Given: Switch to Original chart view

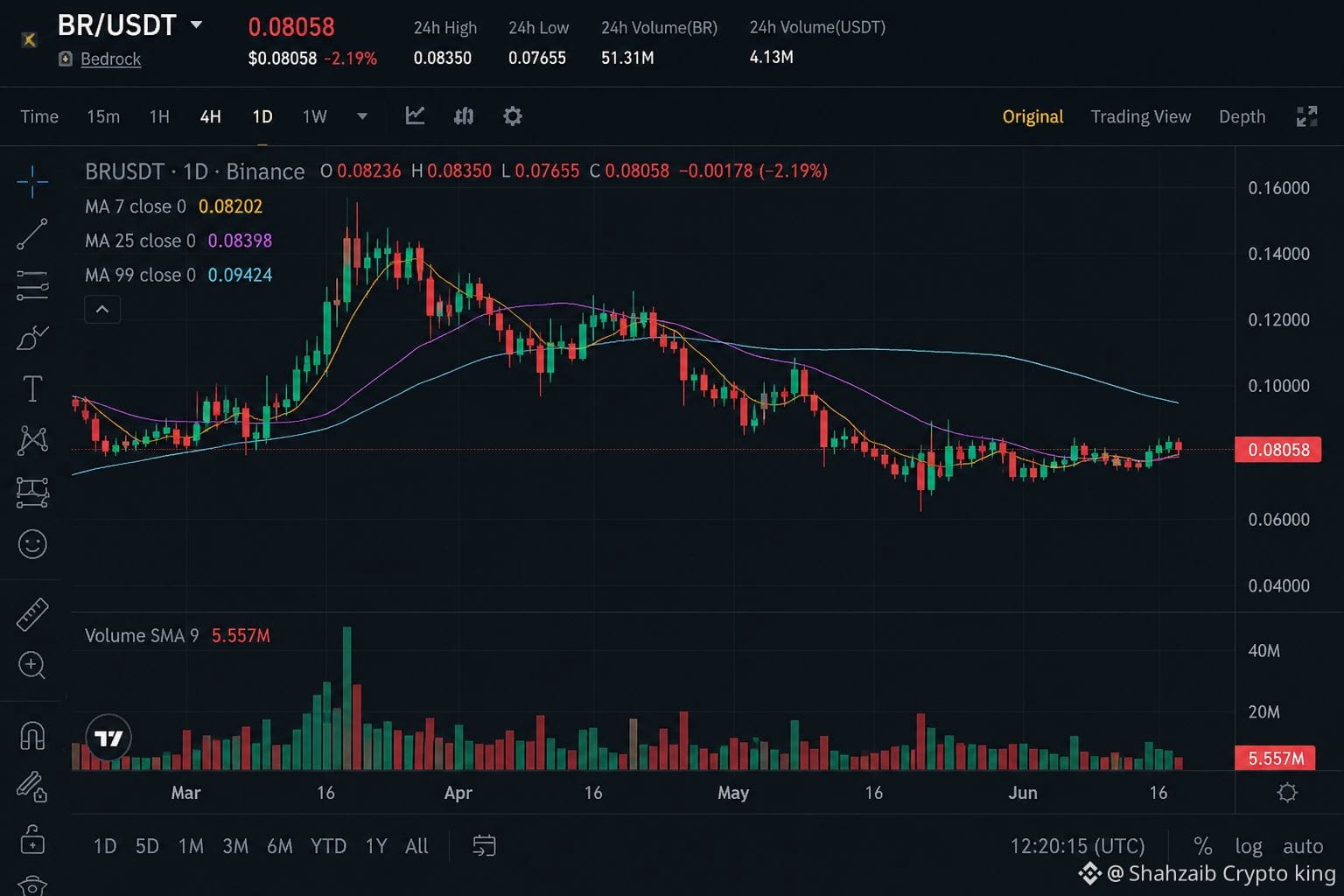Looking at the screenshot, I should pyautogui.click(x=1032, y=116).
